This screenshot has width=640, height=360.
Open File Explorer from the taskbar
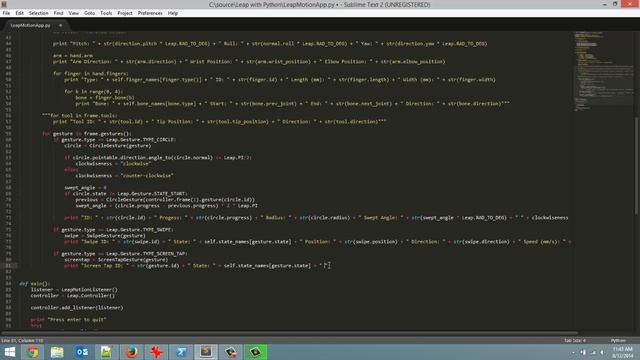[57, 352]
